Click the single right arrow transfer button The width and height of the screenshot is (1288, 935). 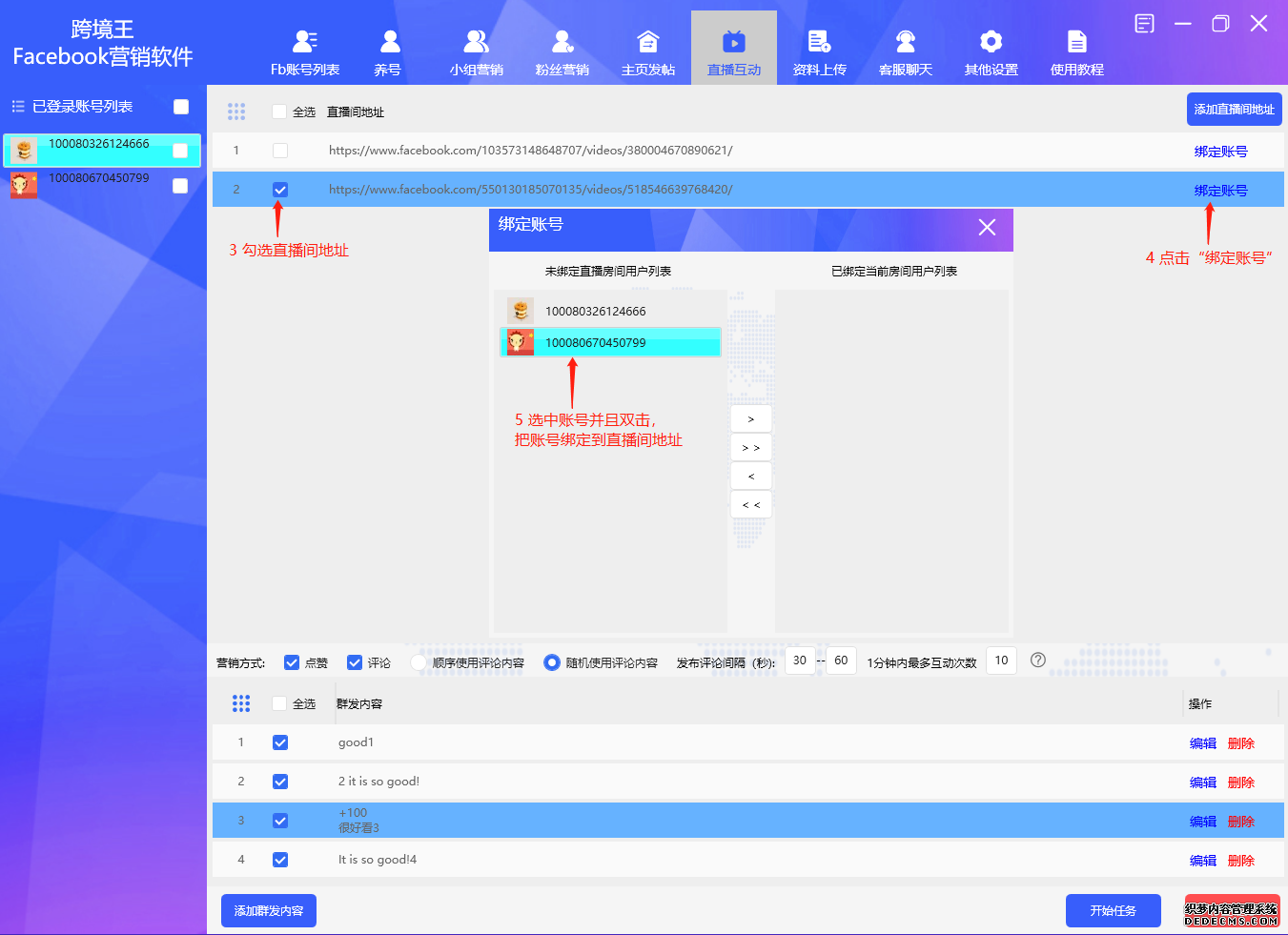coord(750,417)
